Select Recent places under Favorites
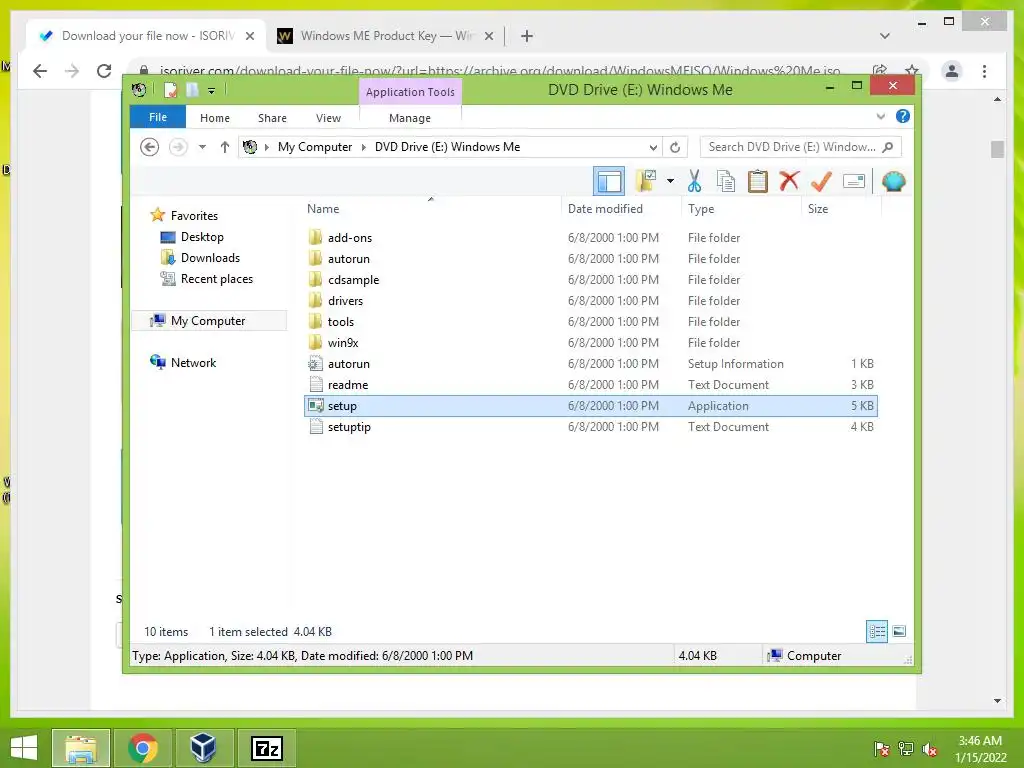The width and height of the screenshot is (1024, 768). point(217,279)
